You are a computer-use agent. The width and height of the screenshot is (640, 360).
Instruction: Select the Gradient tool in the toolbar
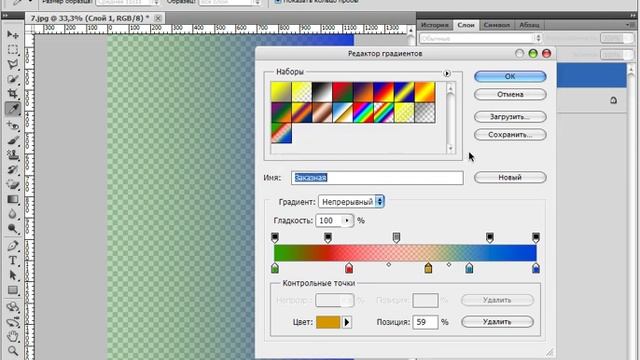pyautogui.click(x=13, y=199)
